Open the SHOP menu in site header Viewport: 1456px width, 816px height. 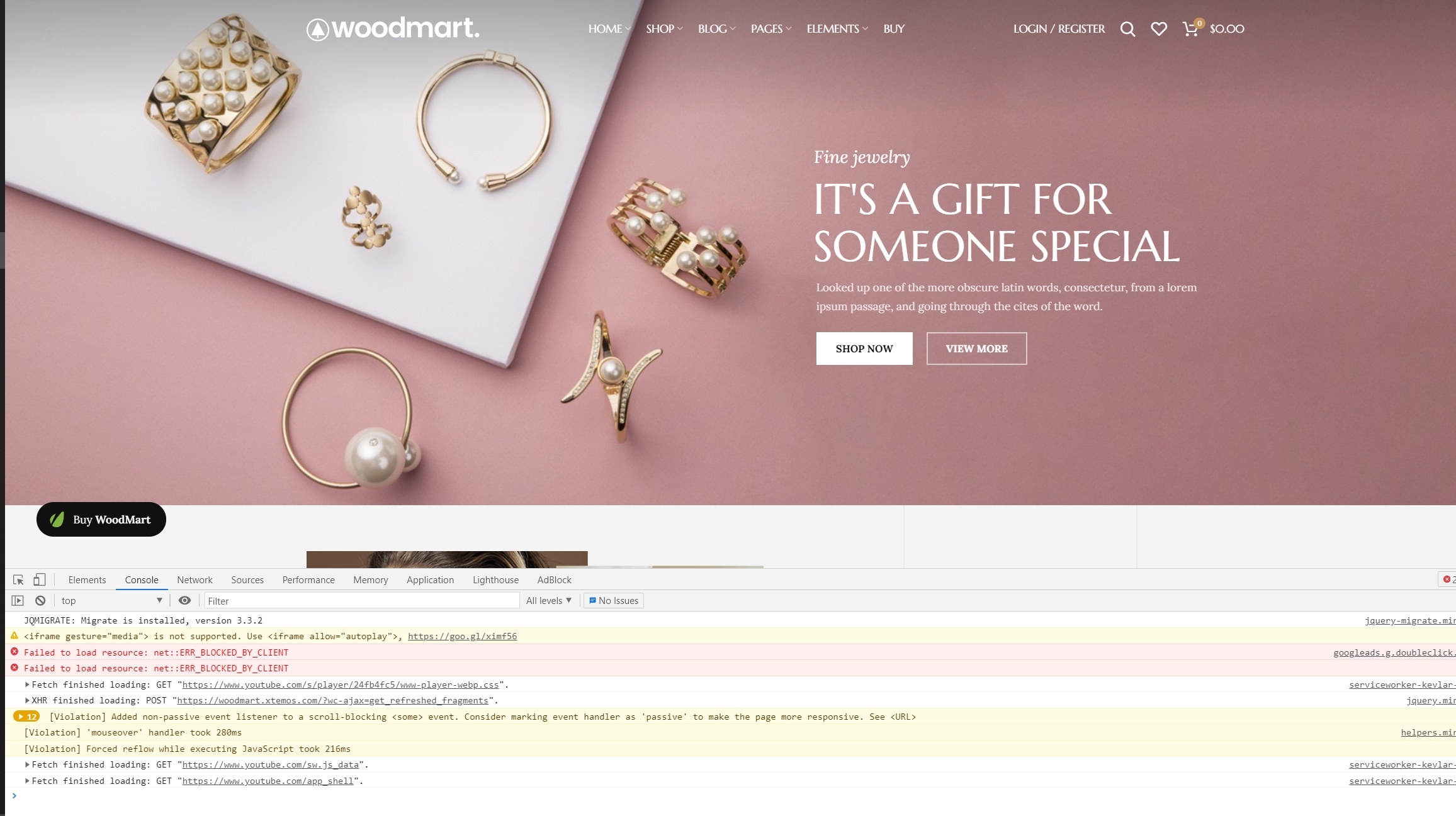pos(664,29)
